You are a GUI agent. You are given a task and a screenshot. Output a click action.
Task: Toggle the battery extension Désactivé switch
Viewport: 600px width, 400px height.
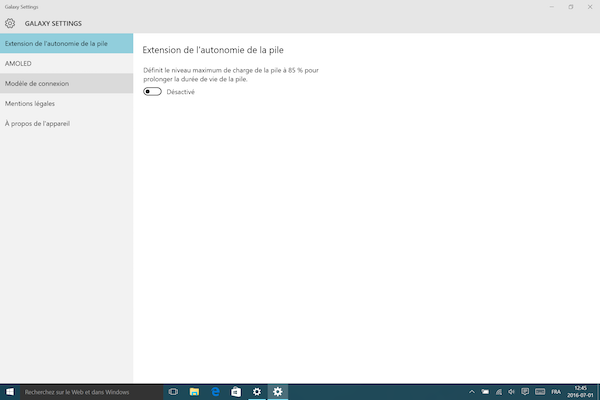152,91
